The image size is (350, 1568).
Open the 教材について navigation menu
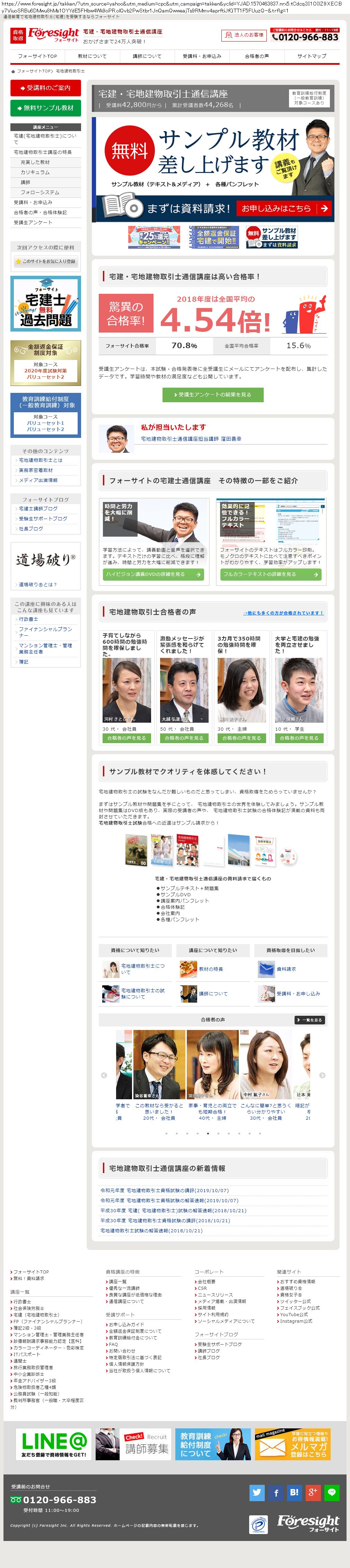[x=92, y=56]
